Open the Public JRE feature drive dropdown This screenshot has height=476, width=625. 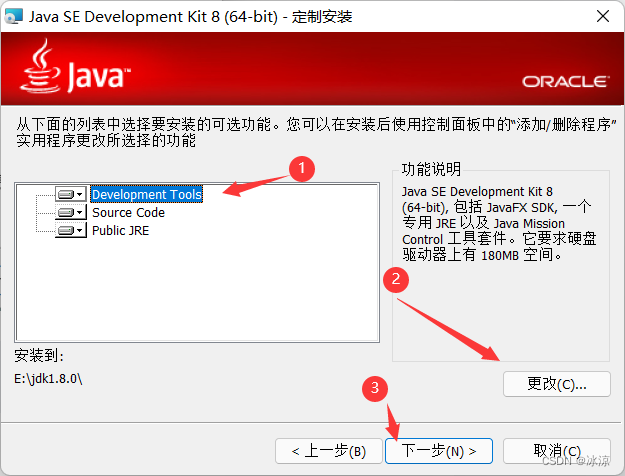coord(71,230)
